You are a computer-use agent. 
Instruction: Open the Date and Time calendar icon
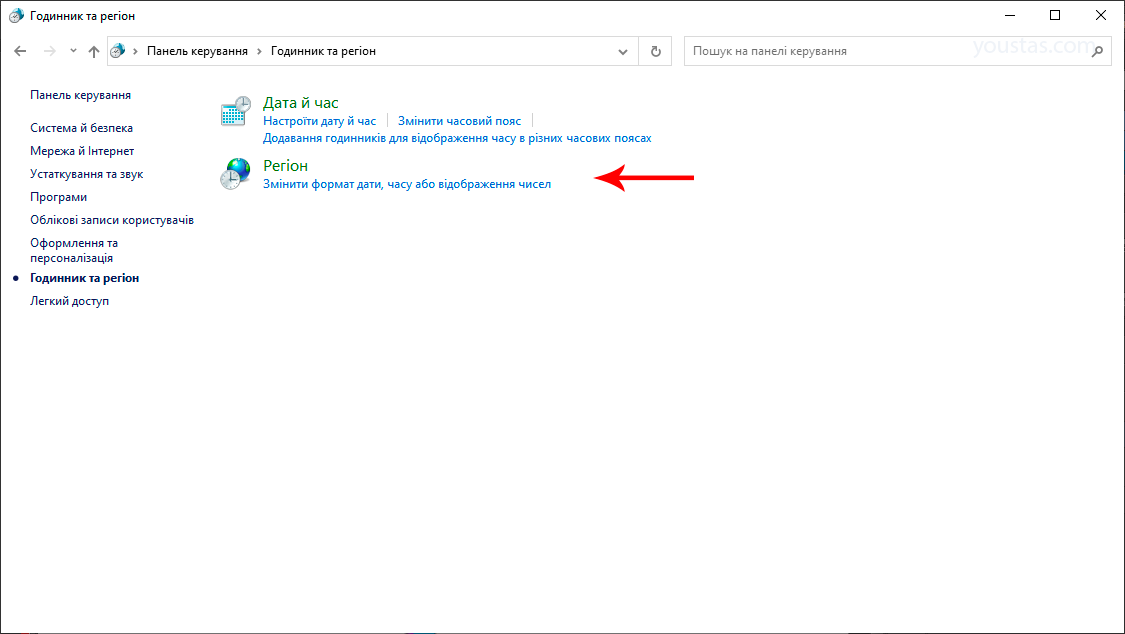tap(235, 111)
